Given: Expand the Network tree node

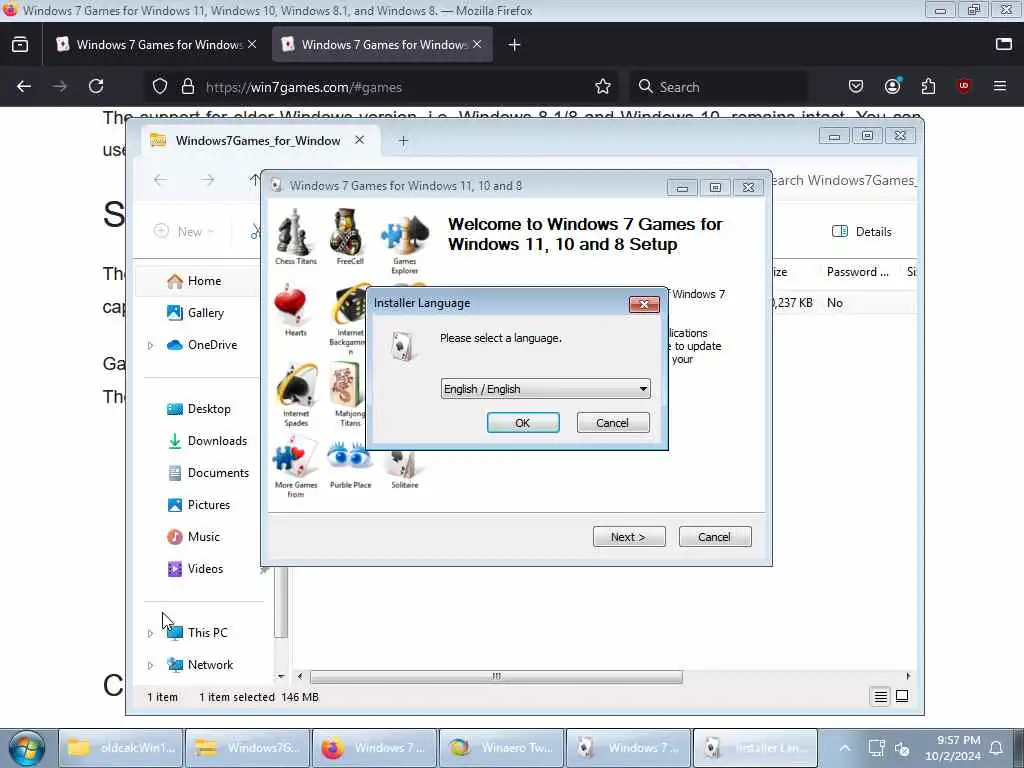Looking at the screenshot, I should coord(150,665).
